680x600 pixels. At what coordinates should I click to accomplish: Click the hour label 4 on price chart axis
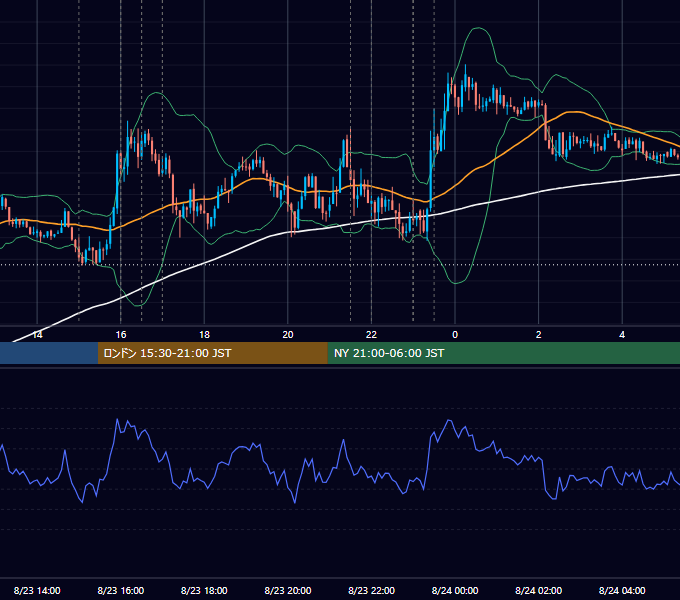click(622, 335)
